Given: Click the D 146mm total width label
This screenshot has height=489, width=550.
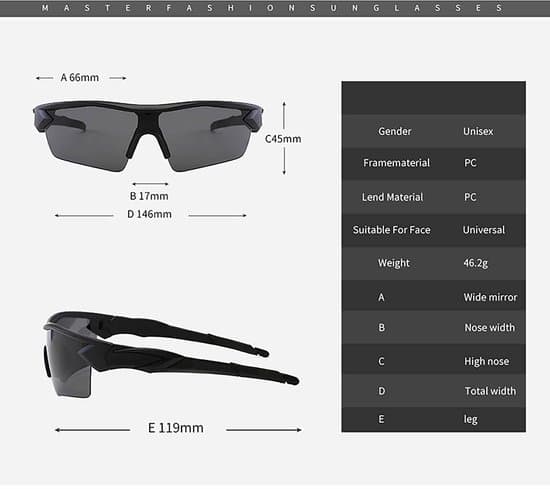Looking at the screenshot, I should click(x=149, y=214).
